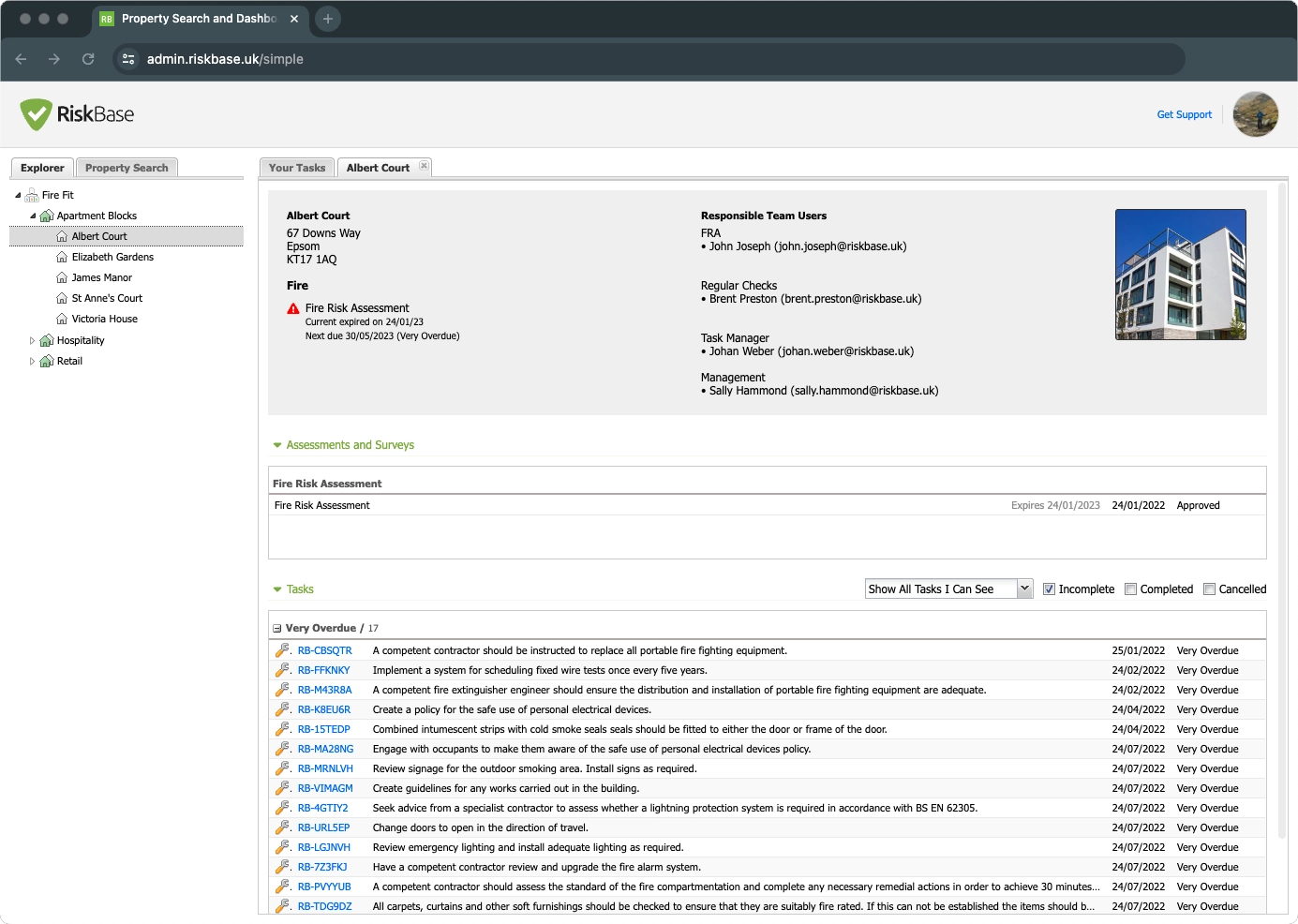
Task: Collapse the Tasks section
Action: (277, 589)
